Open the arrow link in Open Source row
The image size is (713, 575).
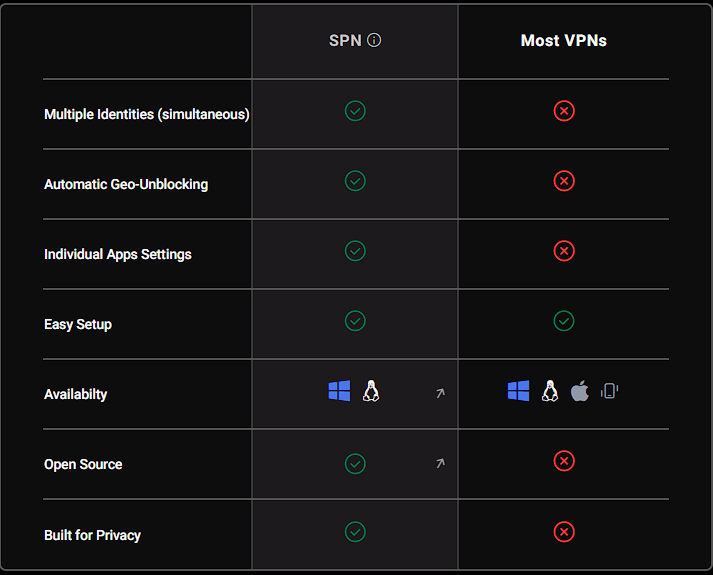coord(440,463)
